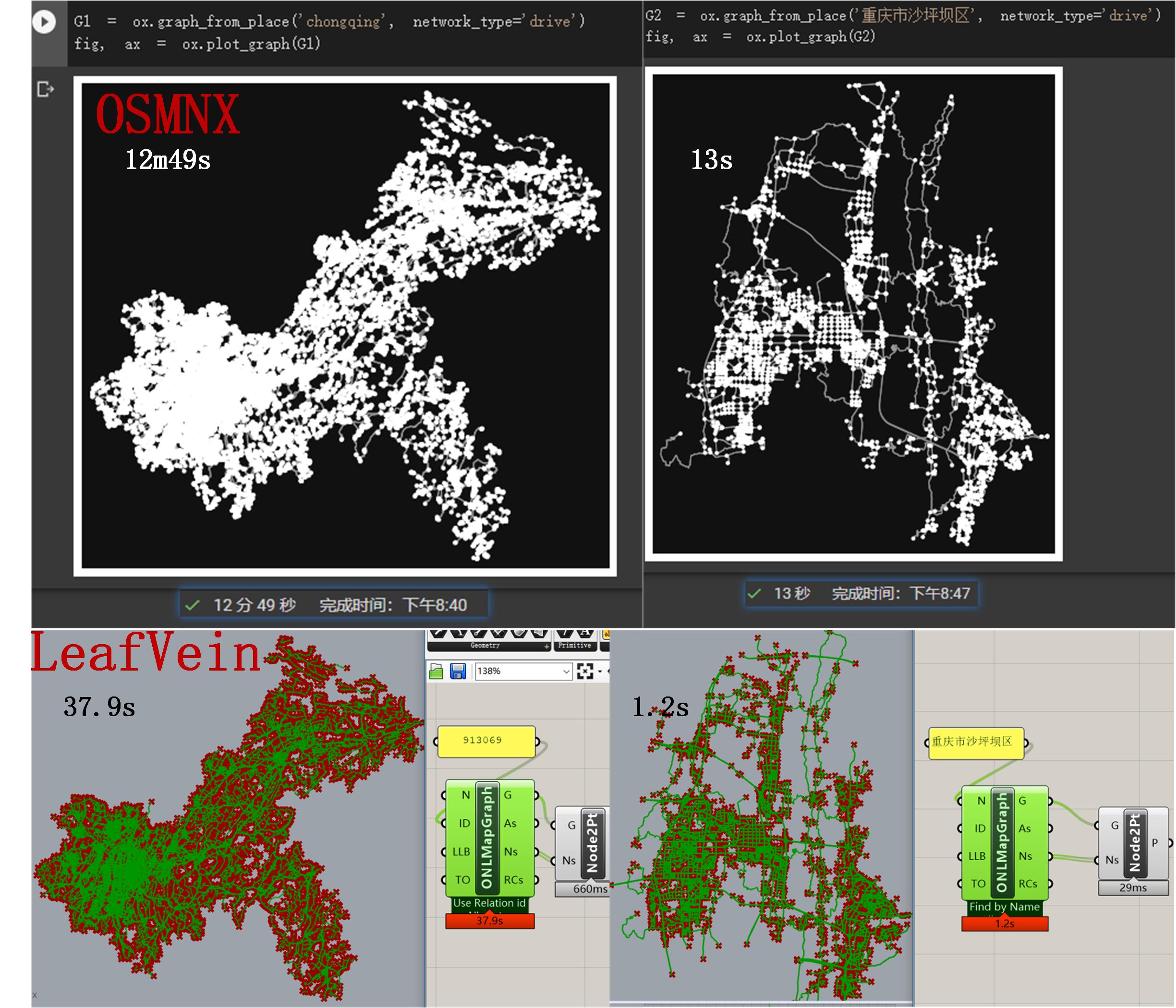
Task: Expand the arrow next to zoom extents
Action: pyautogui.click(x=600, y=672)
